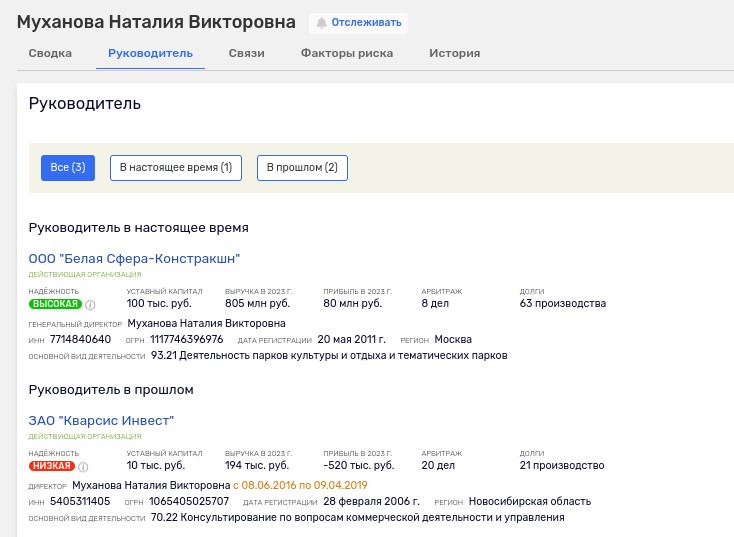This screenshot has height=537, width=734.
Task: Open the Связи tab
Action: 247,53
